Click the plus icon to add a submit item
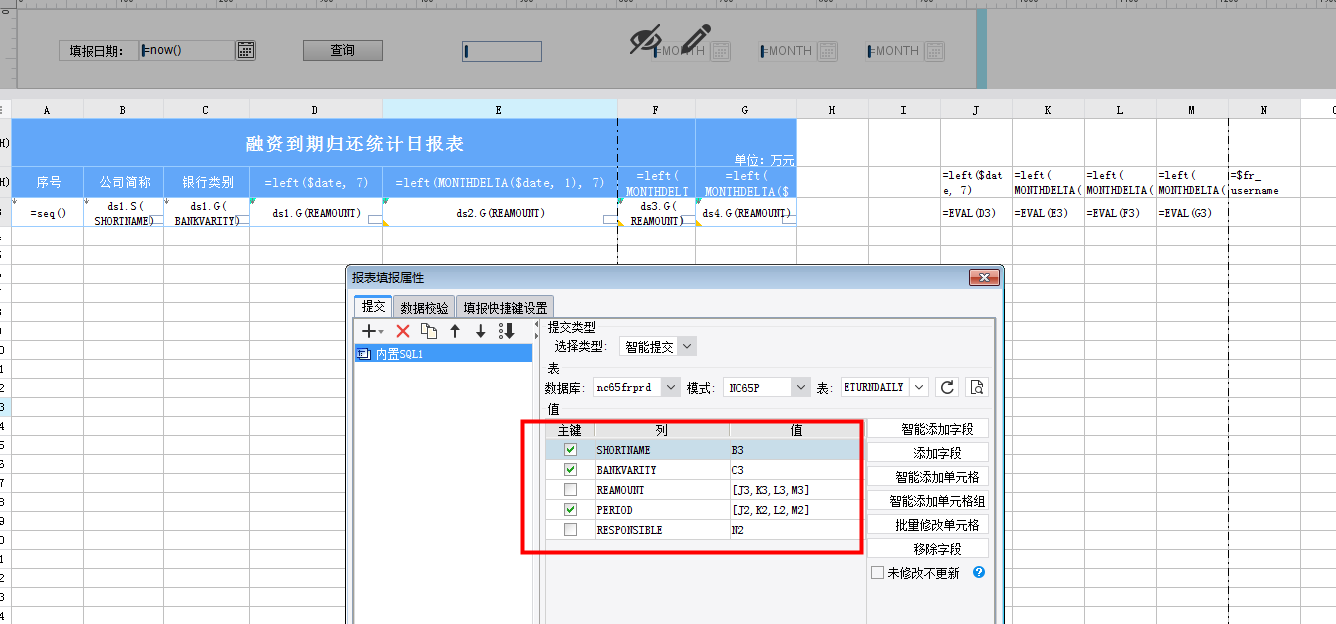The image size is (1336, 624). (369, 331)
